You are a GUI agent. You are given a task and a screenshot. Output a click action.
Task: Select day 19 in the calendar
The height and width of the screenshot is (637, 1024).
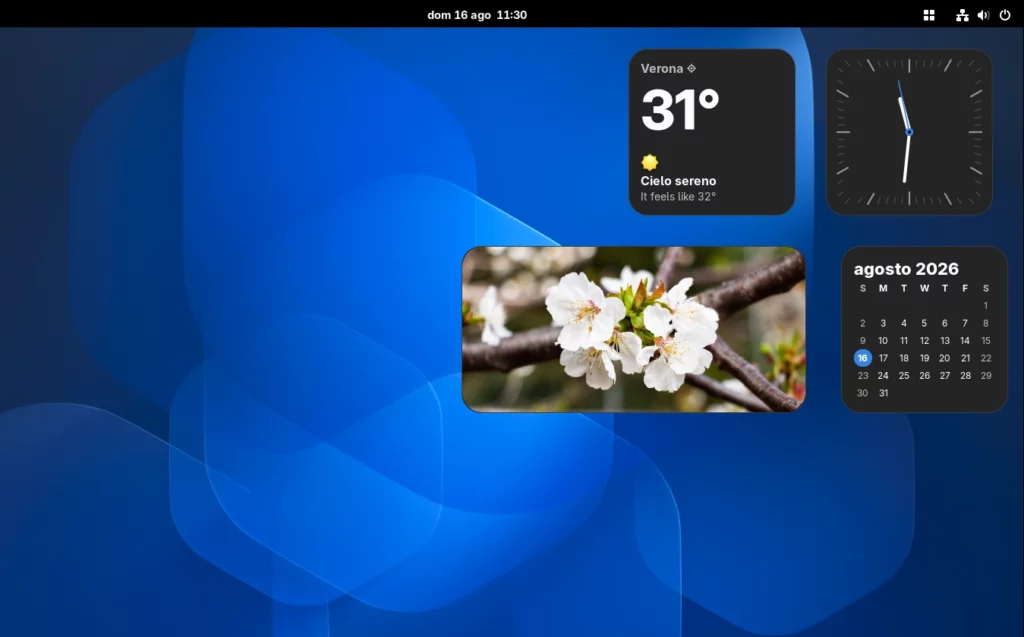tap(924, 358)
